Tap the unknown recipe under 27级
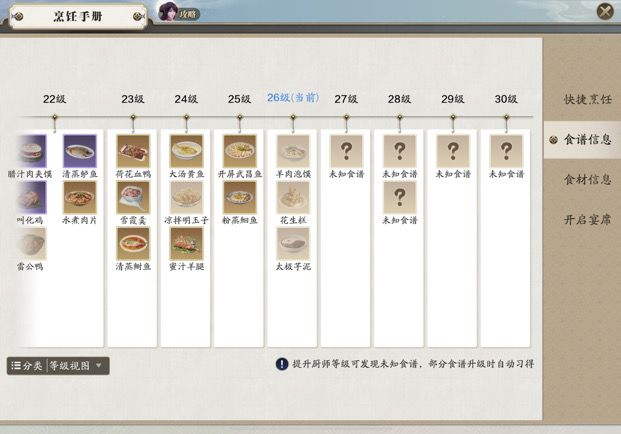 pos(347,151)
